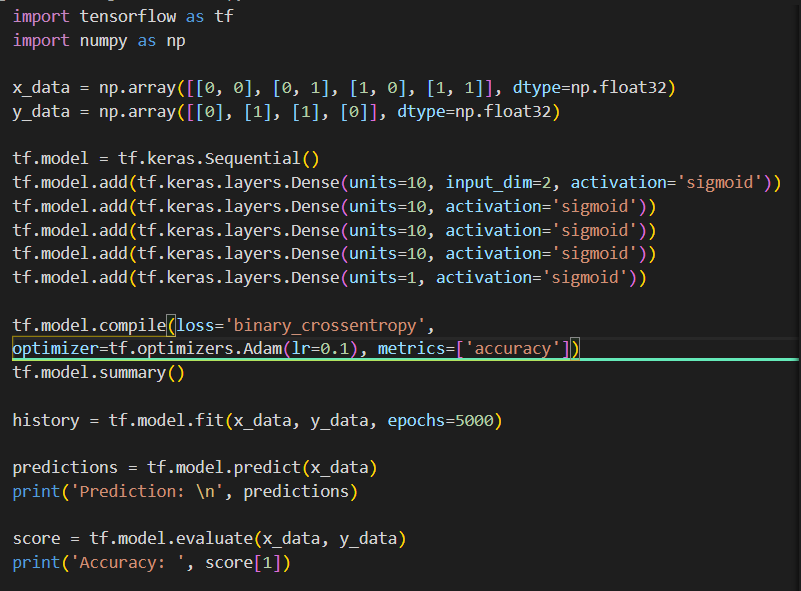Click tf.model.predict(x_data) call
This screenshot has height=591, width=801.
[262, 467]
